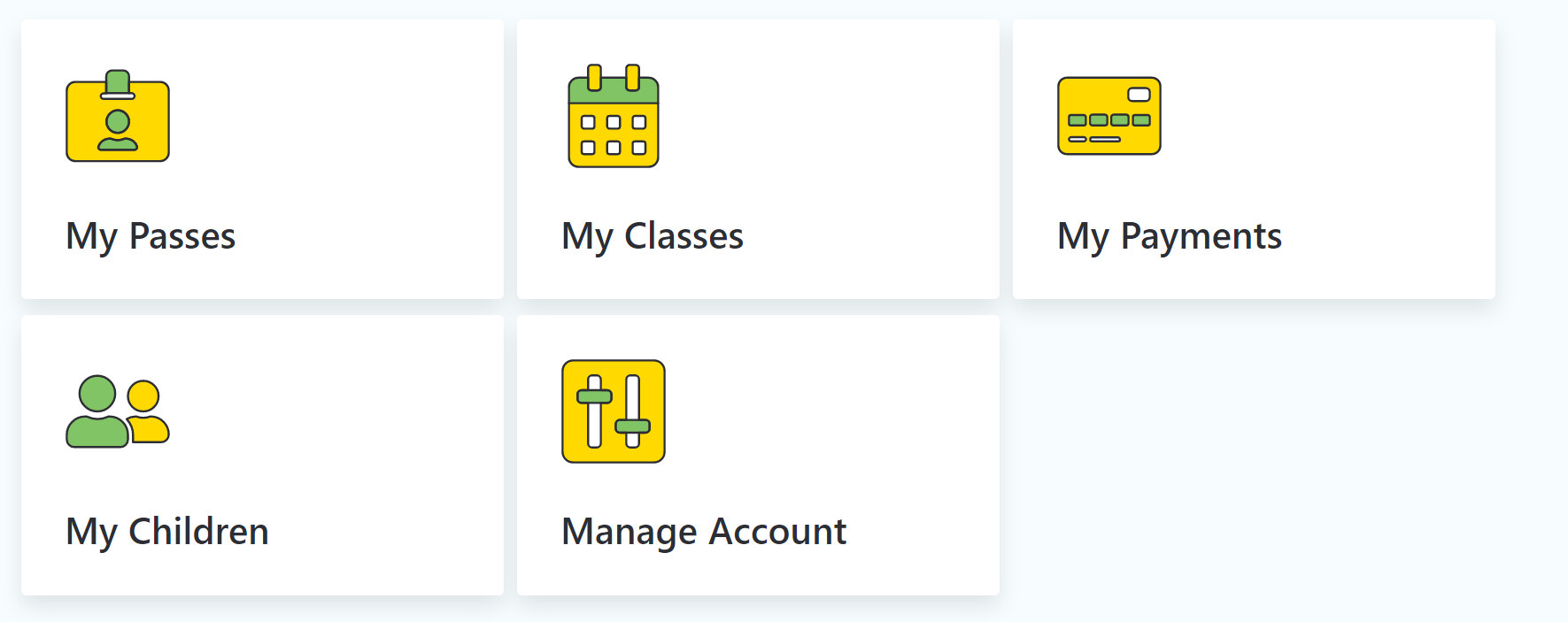The width and height of the screenshot is (1568, 622).
Task: Click the credit card icon for payments
Action: pyautogui.click(x=1109, y=116)
